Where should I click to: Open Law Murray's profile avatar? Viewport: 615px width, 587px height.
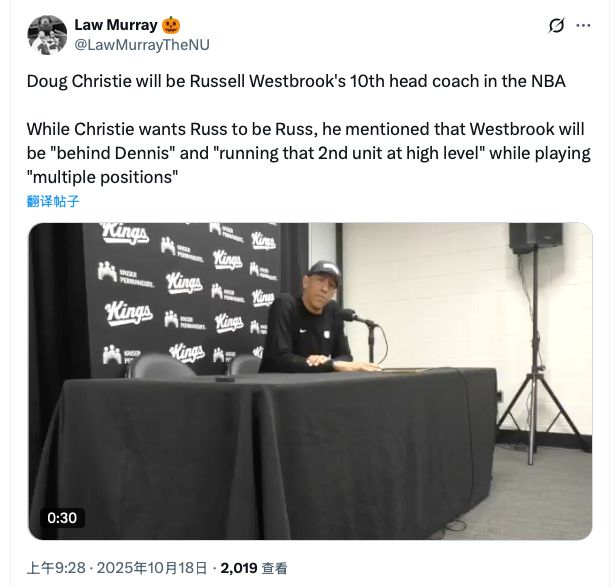(x=47, y=35)
